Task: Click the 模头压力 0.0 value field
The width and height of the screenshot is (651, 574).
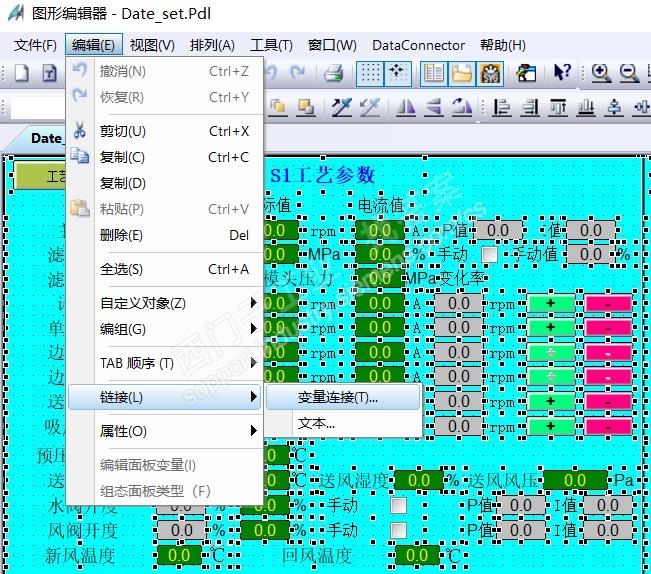Action: click(x=379, y=278)
